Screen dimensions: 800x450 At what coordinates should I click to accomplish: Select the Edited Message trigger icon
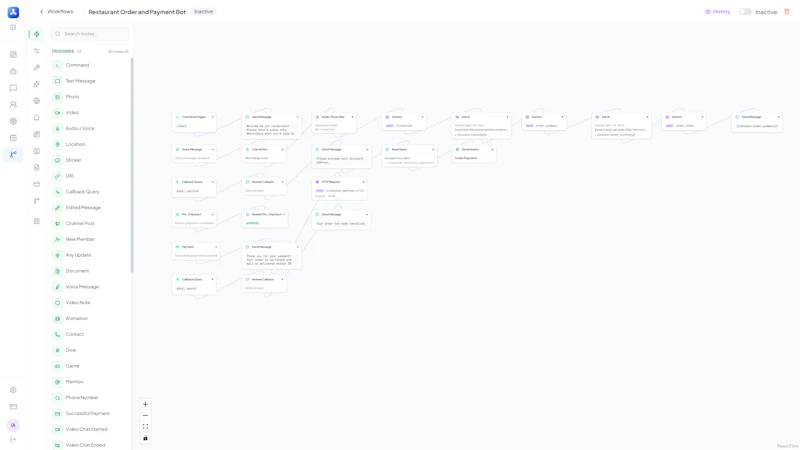pos(57,208)
